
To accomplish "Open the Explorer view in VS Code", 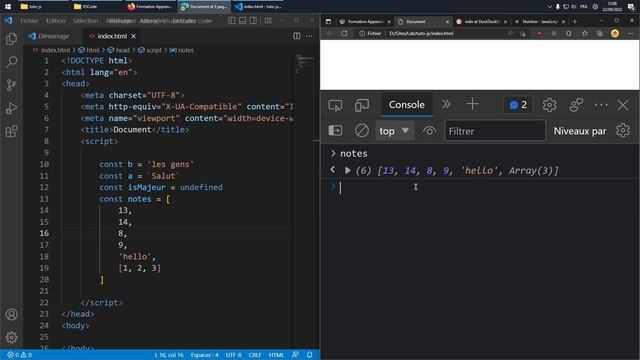I will click(11, 39).
